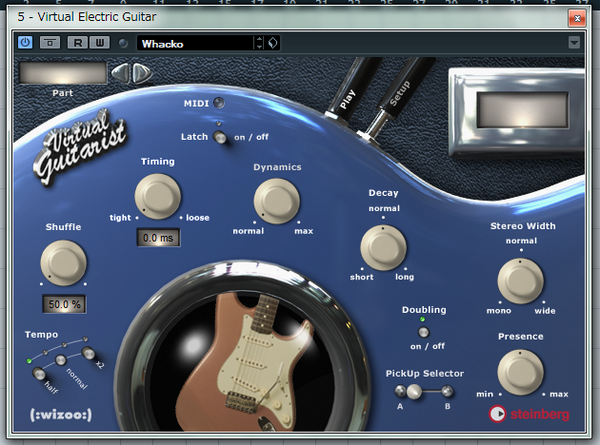Enable Read automation R button
The height and width of the screenshot is (445, 600).
(x=78, y=42)
